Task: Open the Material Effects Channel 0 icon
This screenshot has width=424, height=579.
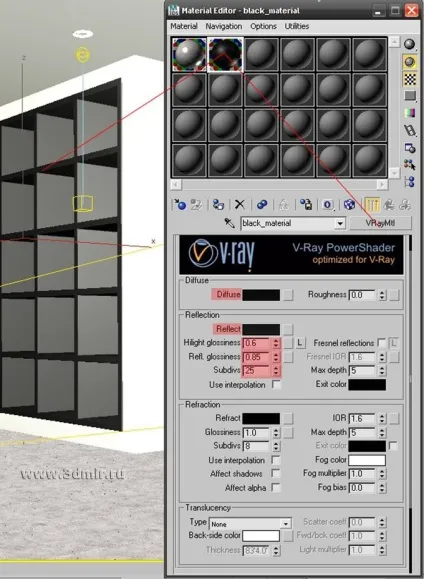Action: pyautogui.click(x=328, y=204)
